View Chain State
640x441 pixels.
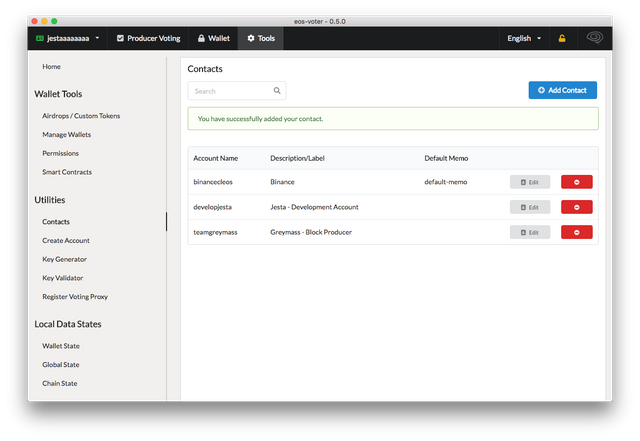60,383
